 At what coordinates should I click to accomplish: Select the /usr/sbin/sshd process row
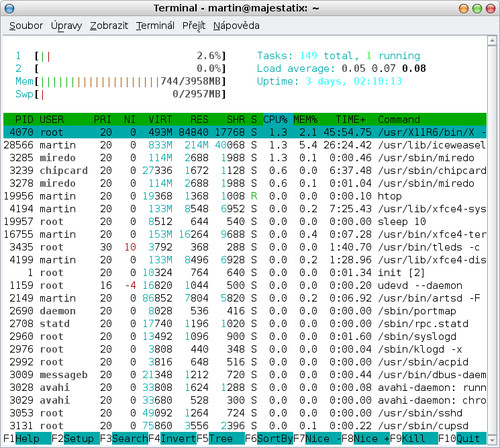pos(245,413)
